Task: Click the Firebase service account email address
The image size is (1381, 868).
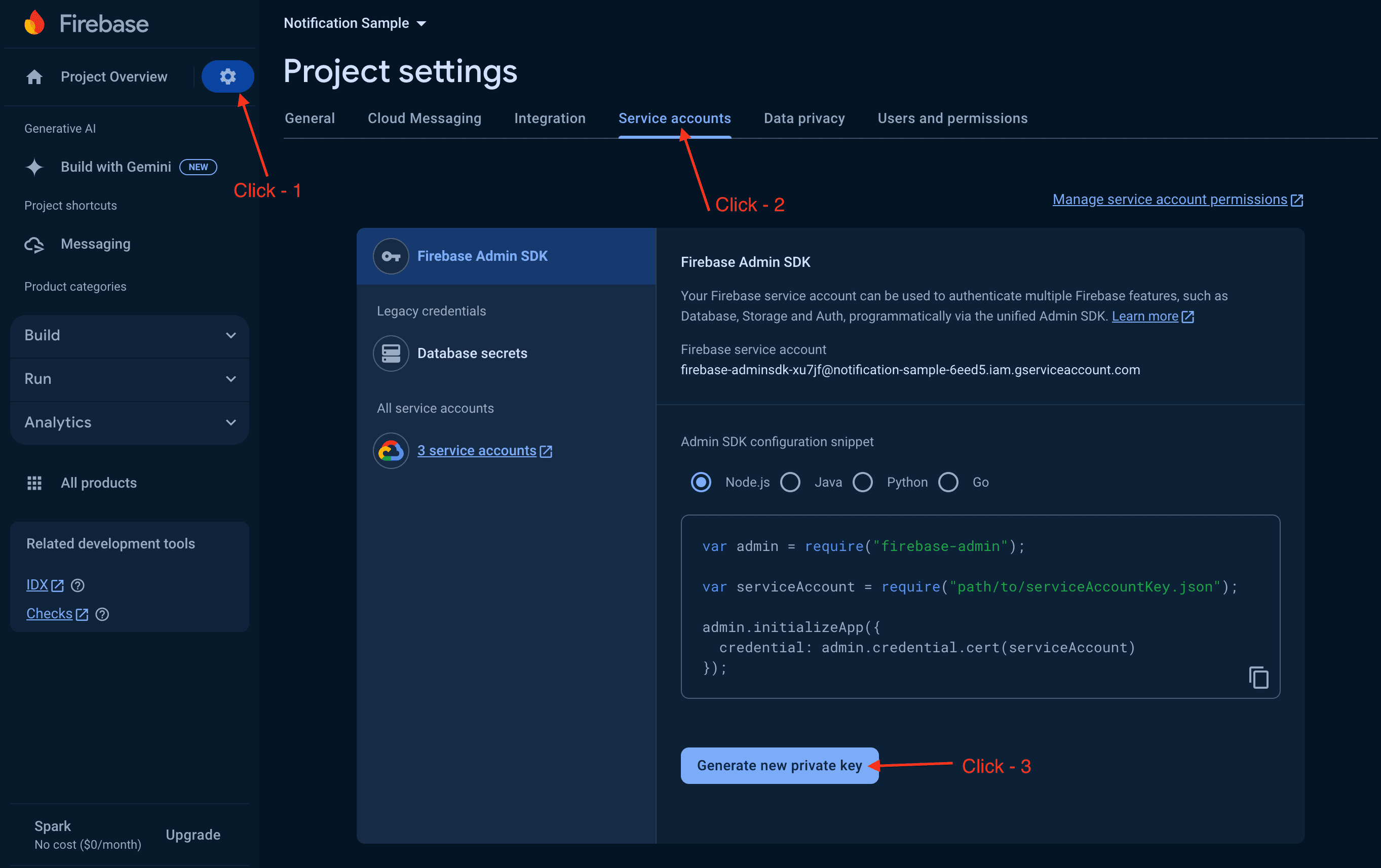Action: [910, 370]
